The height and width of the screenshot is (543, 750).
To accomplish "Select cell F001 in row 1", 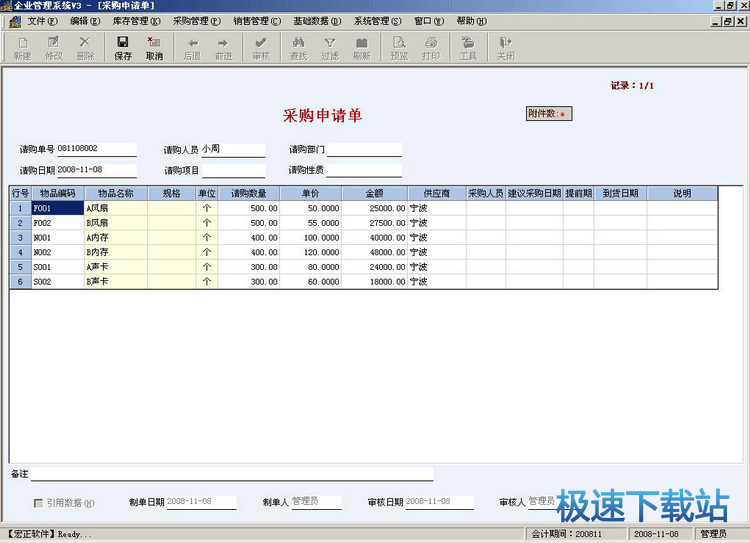I will point(58,208).
